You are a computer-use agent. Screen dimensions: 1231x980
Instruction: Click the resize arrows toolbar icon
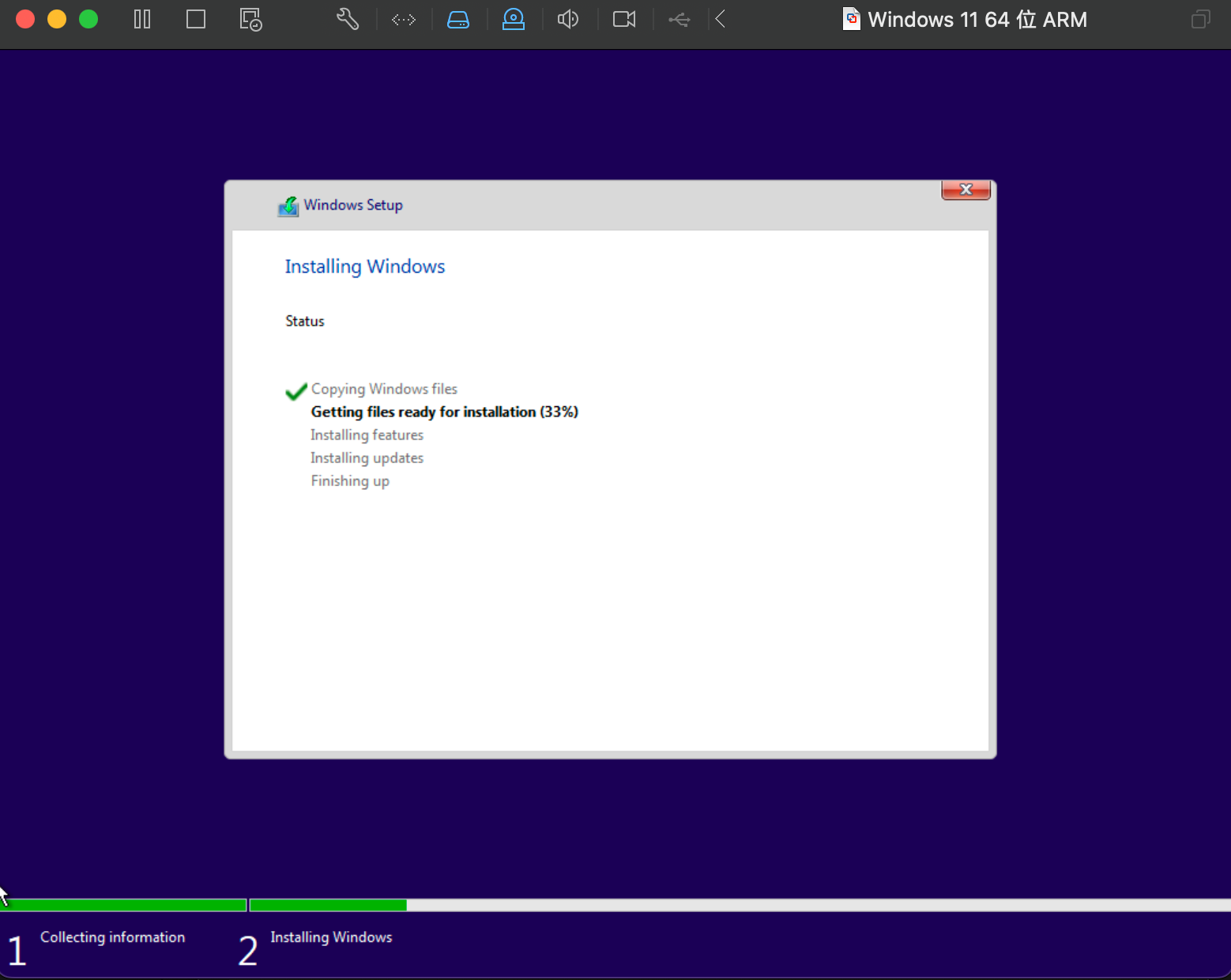[404, 20]
